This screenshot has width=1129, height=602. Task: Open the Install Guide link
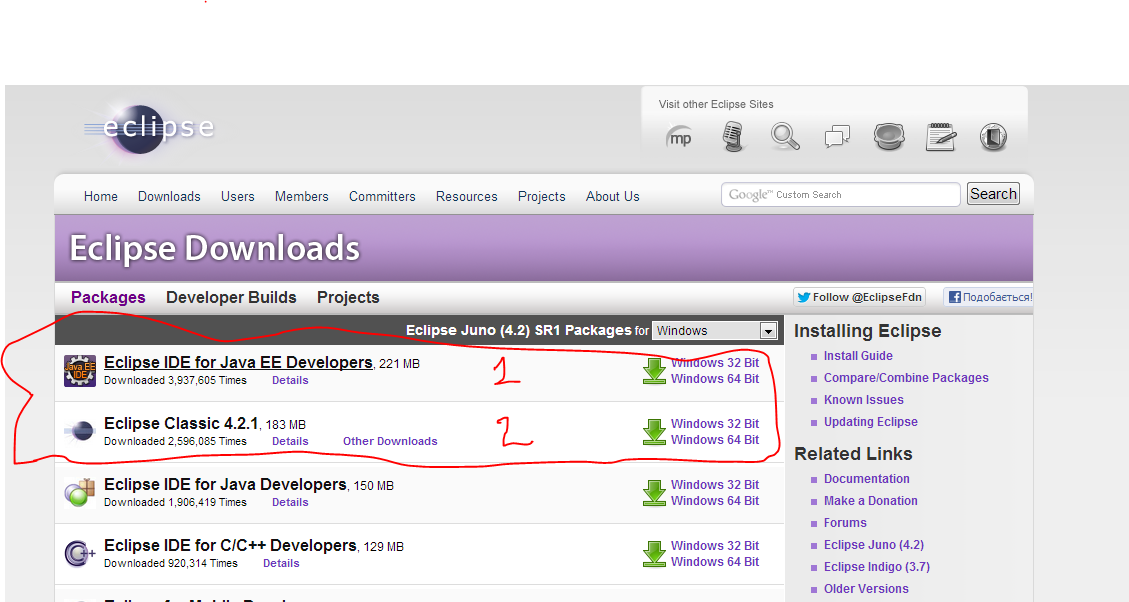pos(858,356)
